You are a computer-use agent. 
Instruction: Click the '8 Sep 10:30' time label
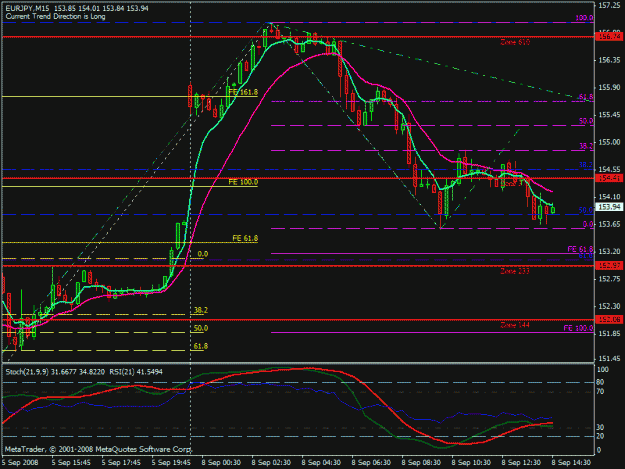tap(471, 462)
